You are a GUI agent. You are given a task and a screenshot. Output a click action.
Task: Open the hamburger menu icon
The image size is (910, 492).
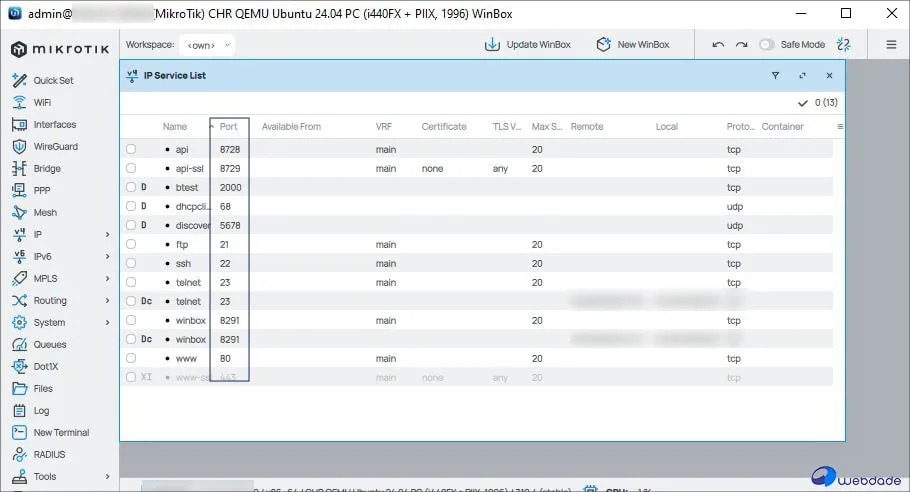coord(891,45)
